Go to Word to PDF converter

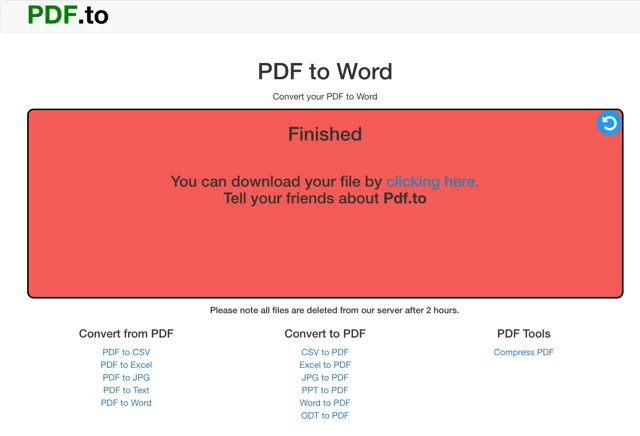coord(325,403)
